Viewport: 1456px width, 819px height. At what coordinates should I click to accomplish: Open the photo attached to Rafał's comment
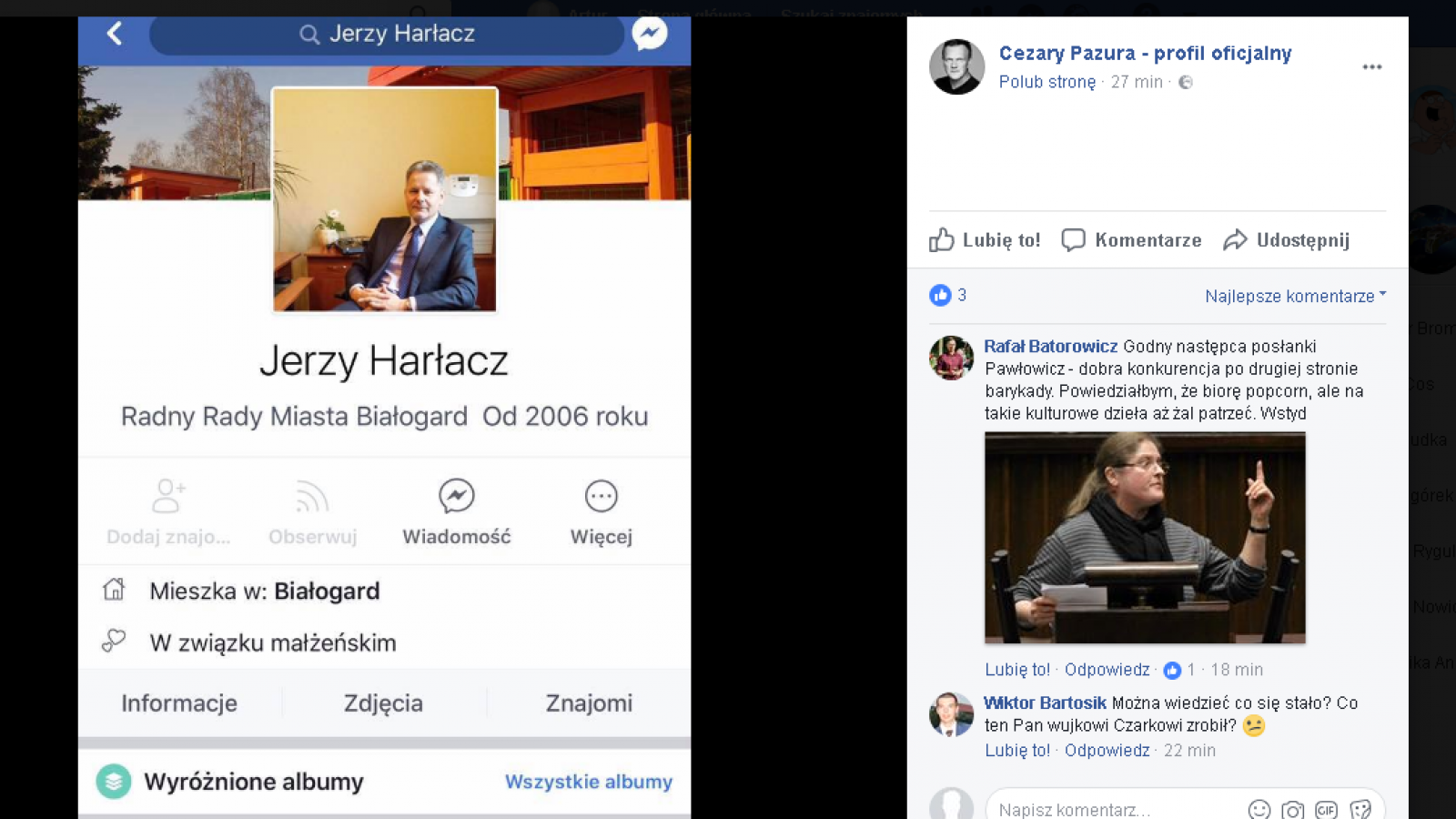coord(1145,538)
